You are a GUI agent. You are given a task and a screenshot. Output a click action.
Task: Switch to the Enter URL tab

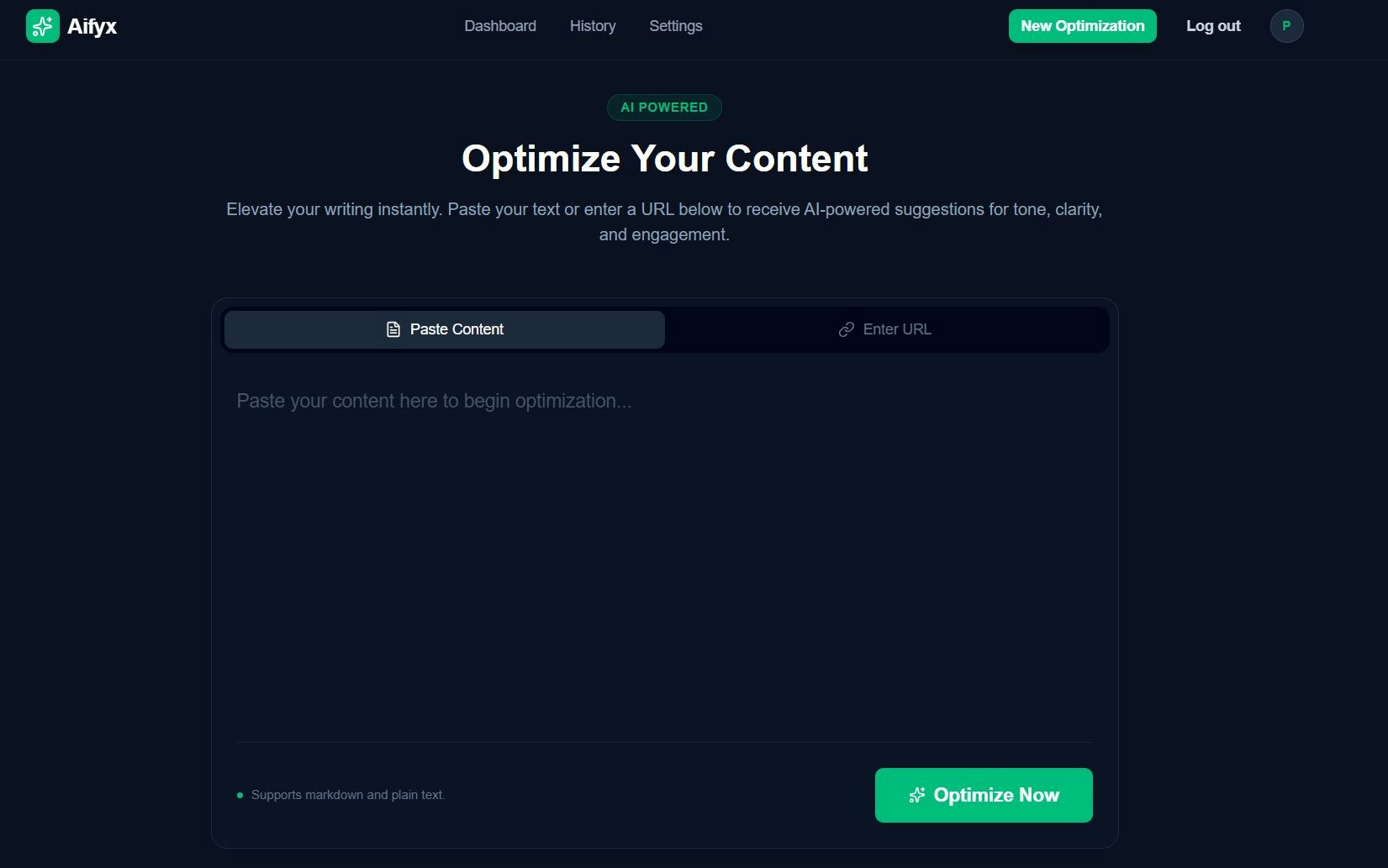(886, 329)
